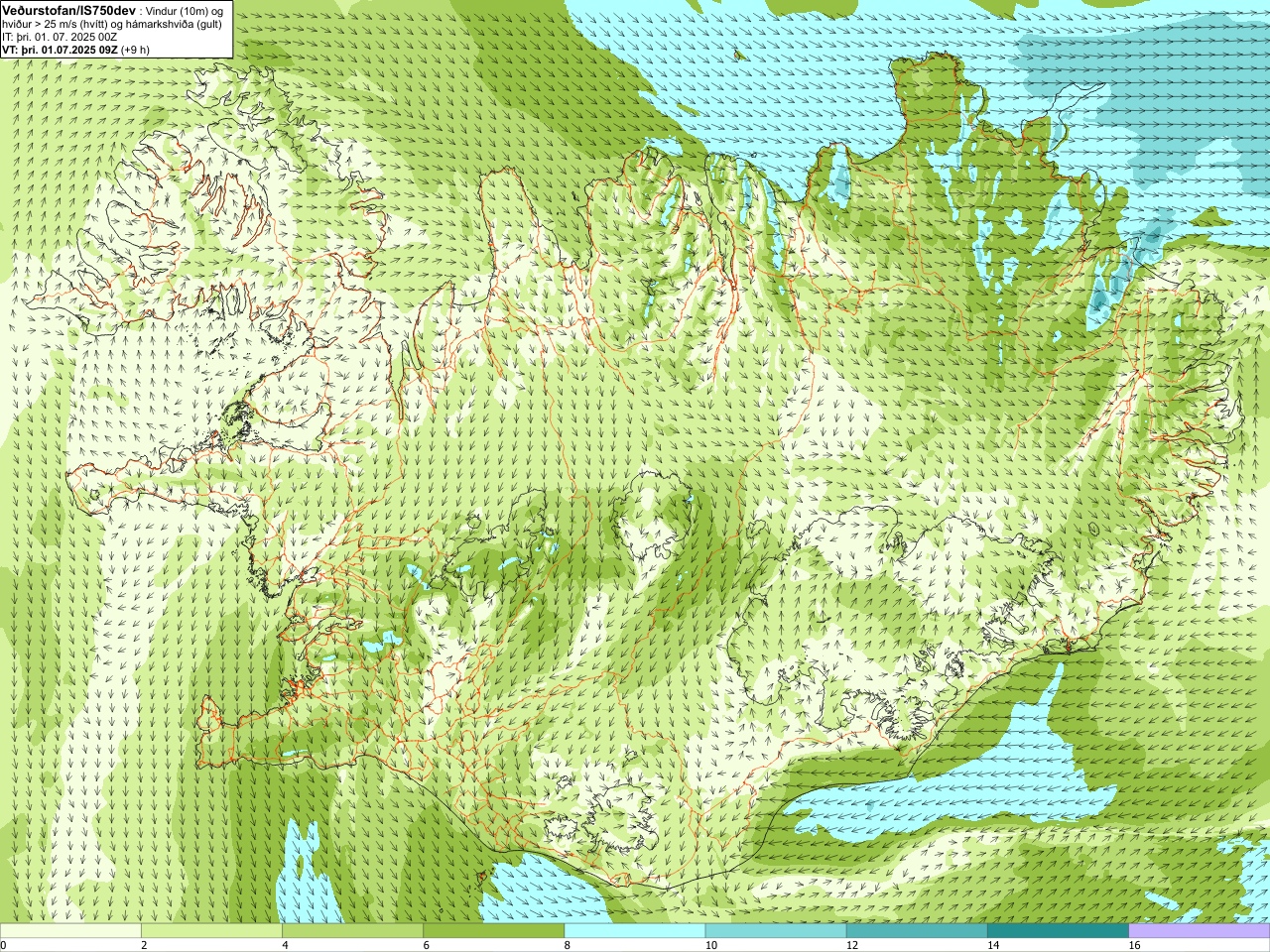
Task: Click the 12–14 m/s teal legend swatch
Action: (917, 931)
